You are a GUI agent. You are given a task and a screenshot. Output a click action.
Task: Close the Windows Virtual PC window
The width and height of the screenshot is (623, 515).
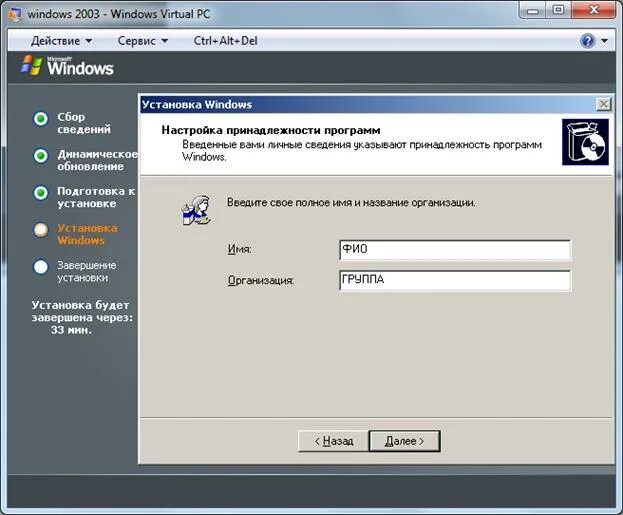coord(594,10)
